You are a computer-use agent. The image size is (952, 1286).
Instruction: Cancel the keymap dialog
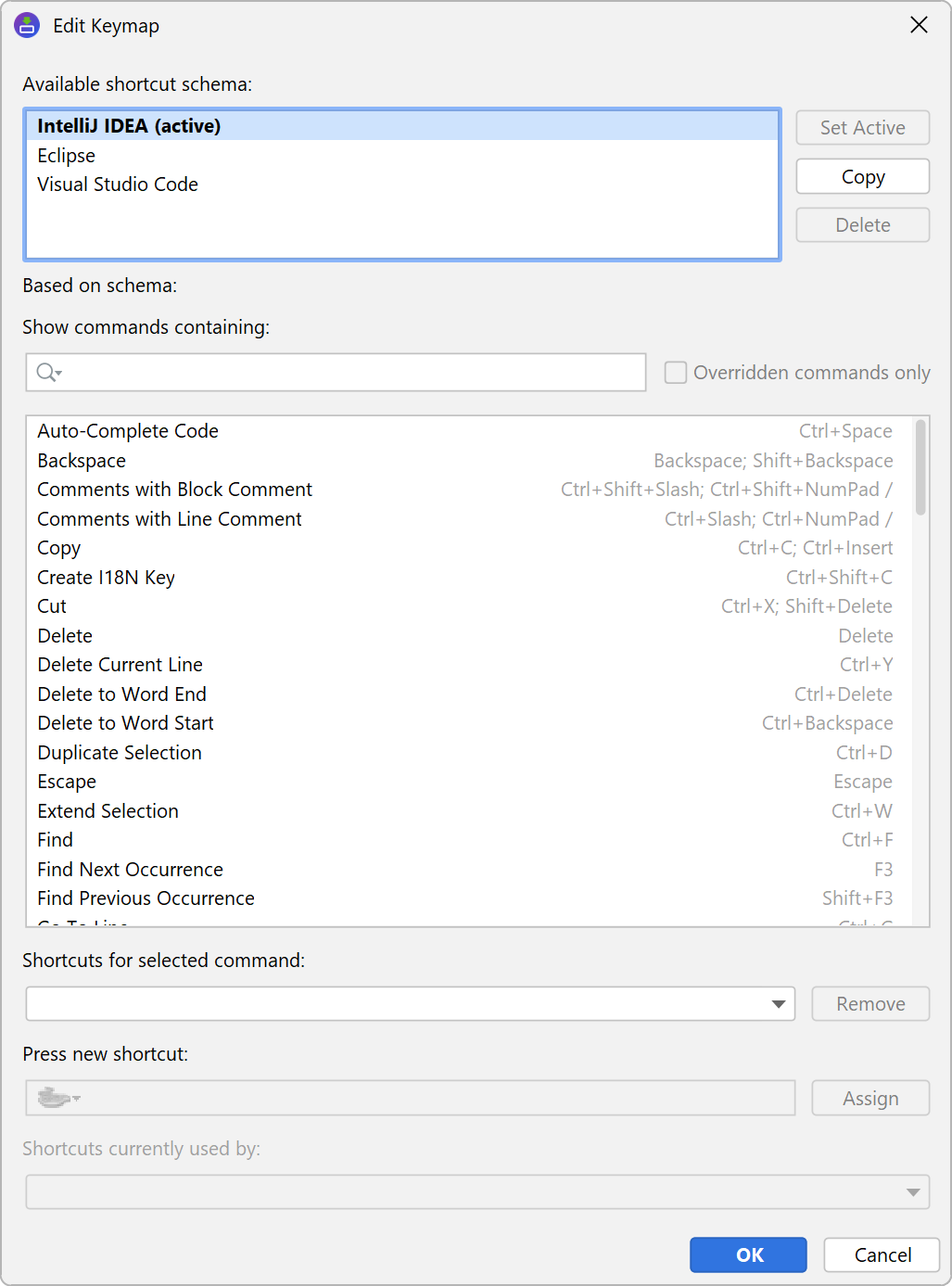882,1254
